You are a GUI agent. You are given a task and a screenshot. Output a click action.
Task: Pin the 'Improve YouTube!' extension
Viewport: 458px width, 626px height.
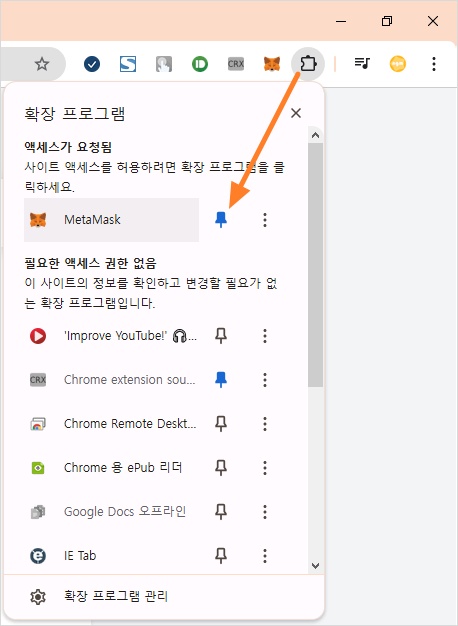[221, 336]
